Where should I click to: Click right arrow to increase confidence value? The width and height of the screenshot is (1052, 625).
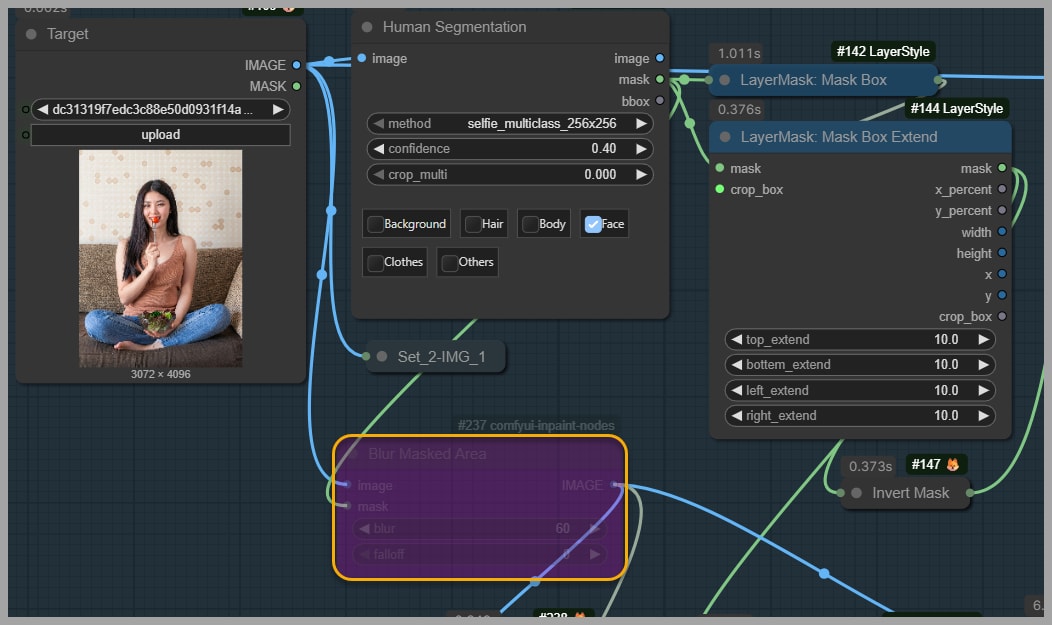pos(641,149)
